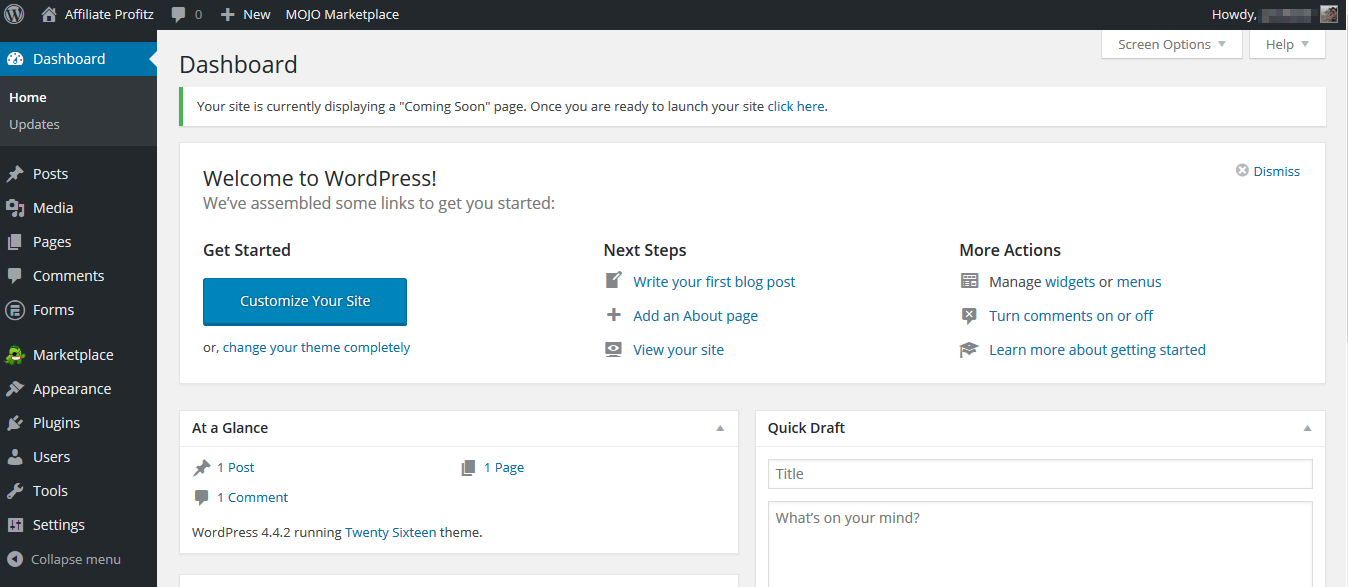1348x587 pixels.
Task: Open the Settings menu label
Action: (x=59, y=525)
